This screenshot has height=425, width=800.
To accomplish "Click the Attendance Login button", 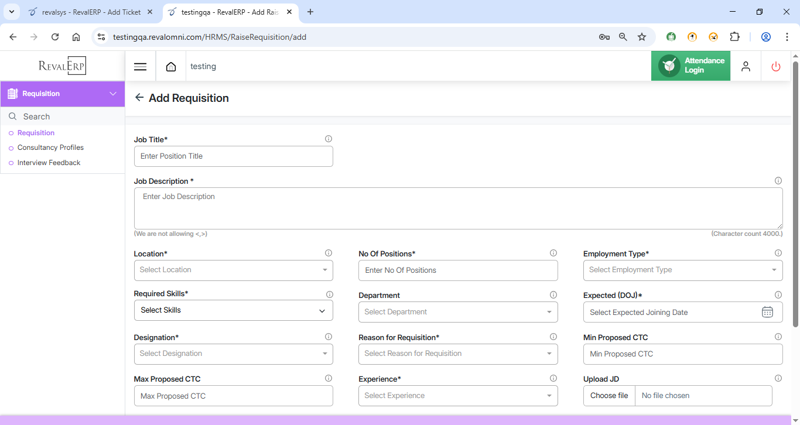I will point(690,66).
